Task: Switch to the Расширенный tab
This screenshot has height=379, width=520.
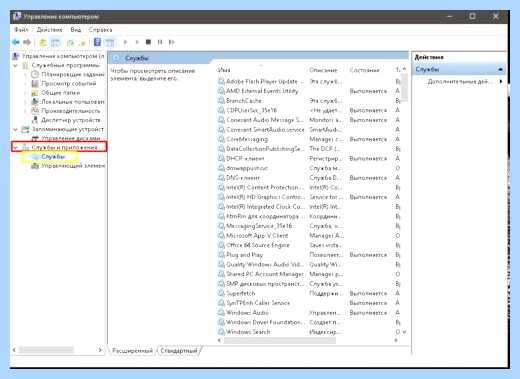Action: click(x=132, y=351)
